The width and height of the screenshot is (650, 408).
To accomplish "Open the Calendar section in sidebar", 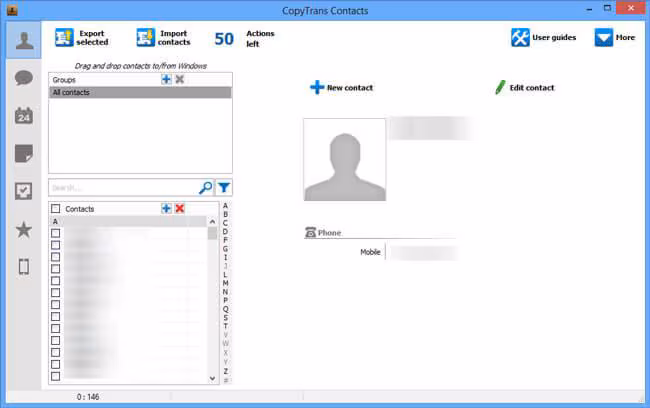I will pos(24,116).
